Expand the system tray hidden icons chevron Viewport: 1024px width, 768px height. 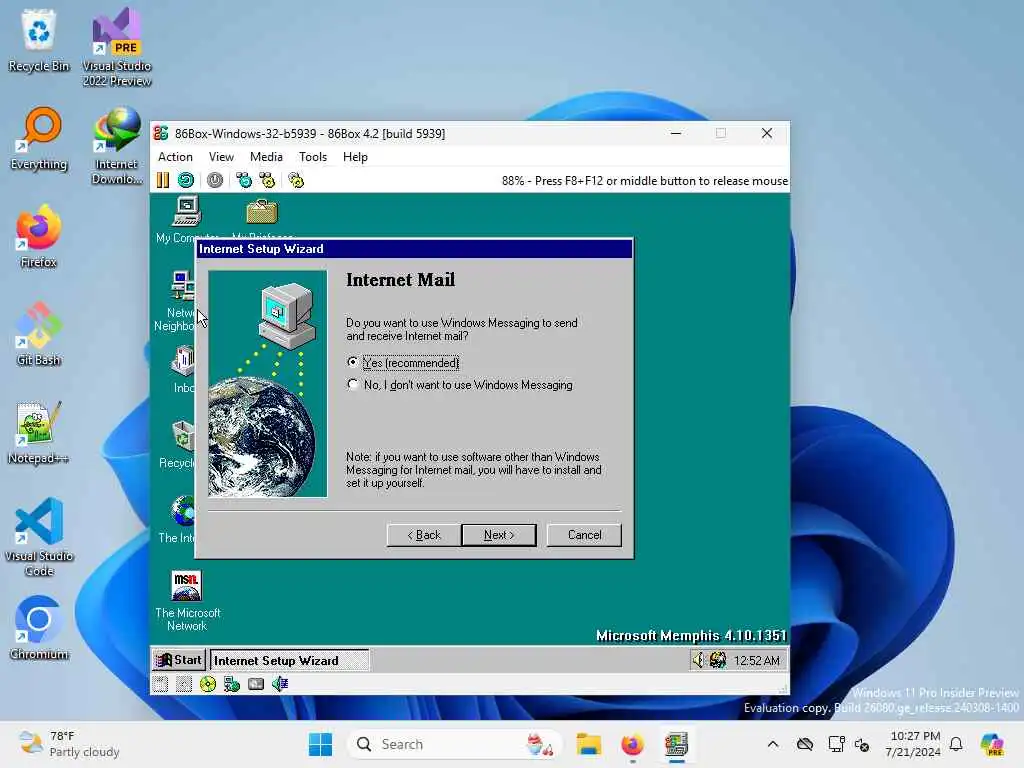[773, 744]
